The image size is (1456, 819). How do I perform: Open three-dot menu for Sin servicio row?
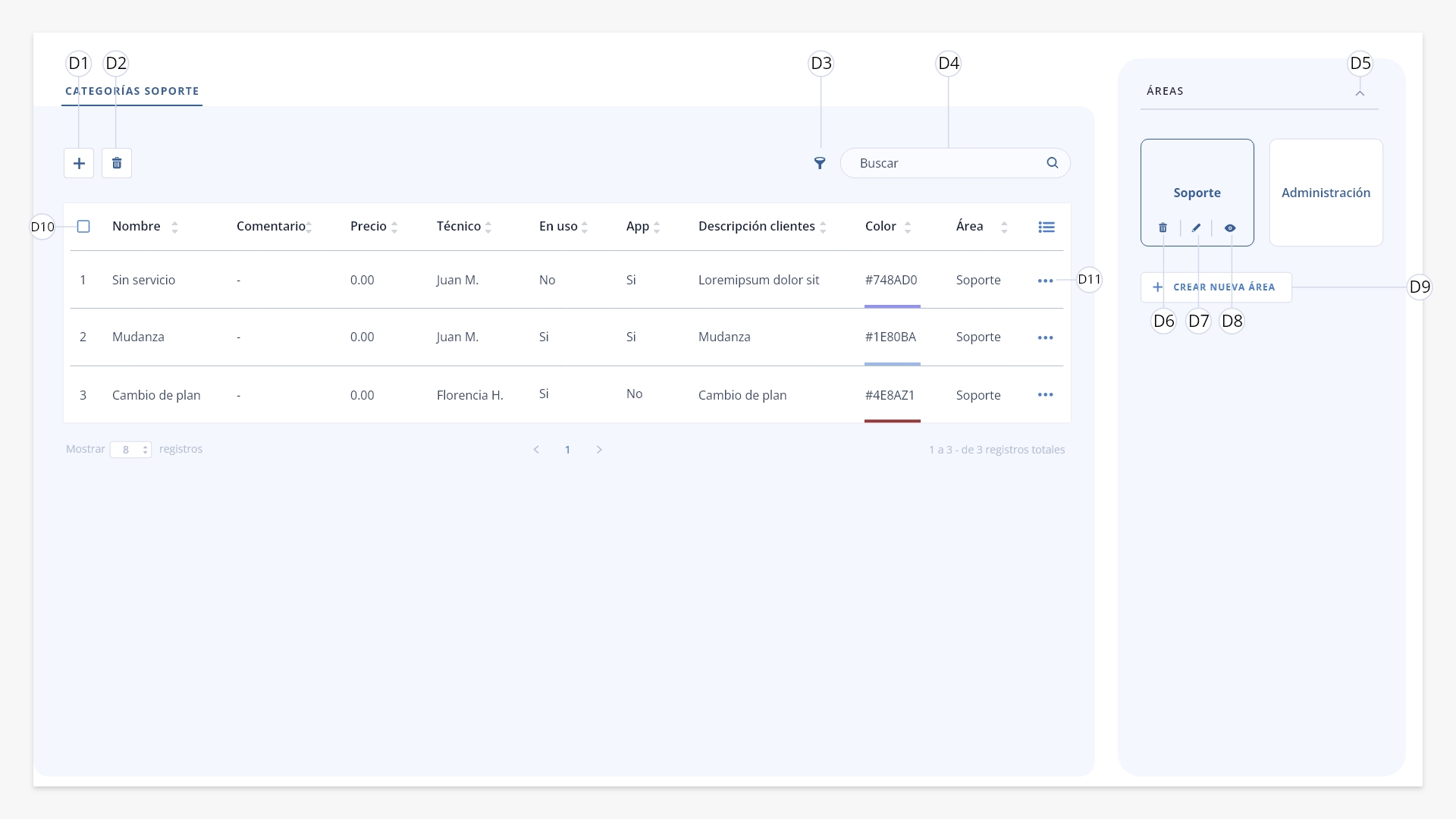[x=1046, y=281]
